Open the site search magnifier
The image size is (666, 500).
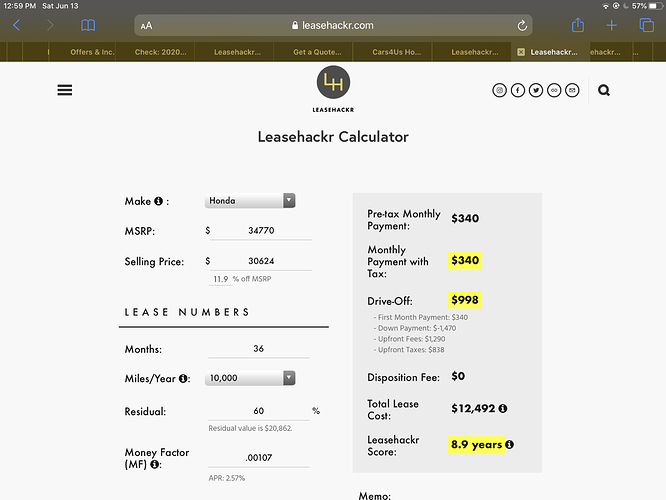tap(604, 90)
